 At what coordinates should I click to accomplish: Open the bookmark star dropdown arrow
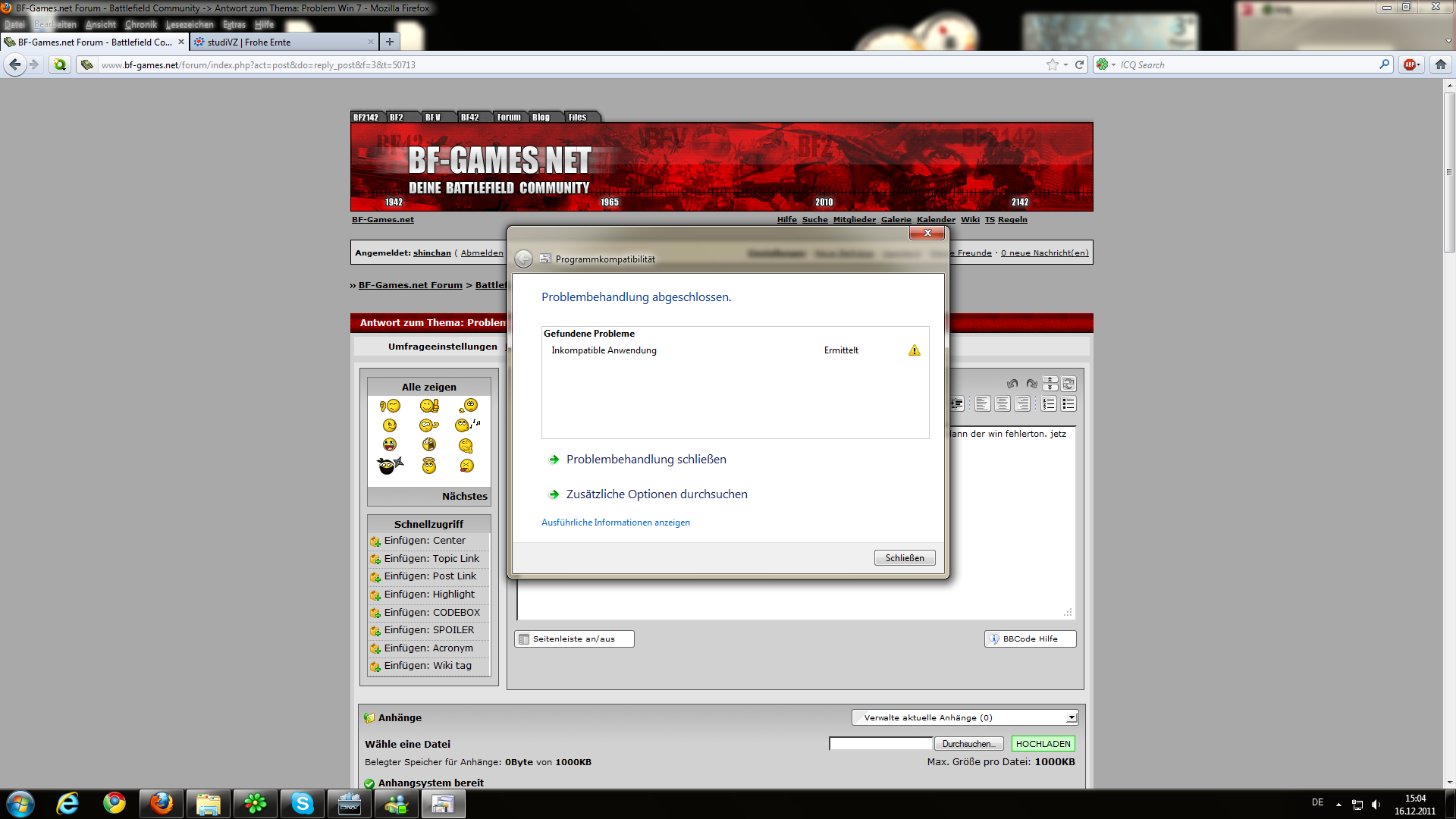click(1065, 65)
